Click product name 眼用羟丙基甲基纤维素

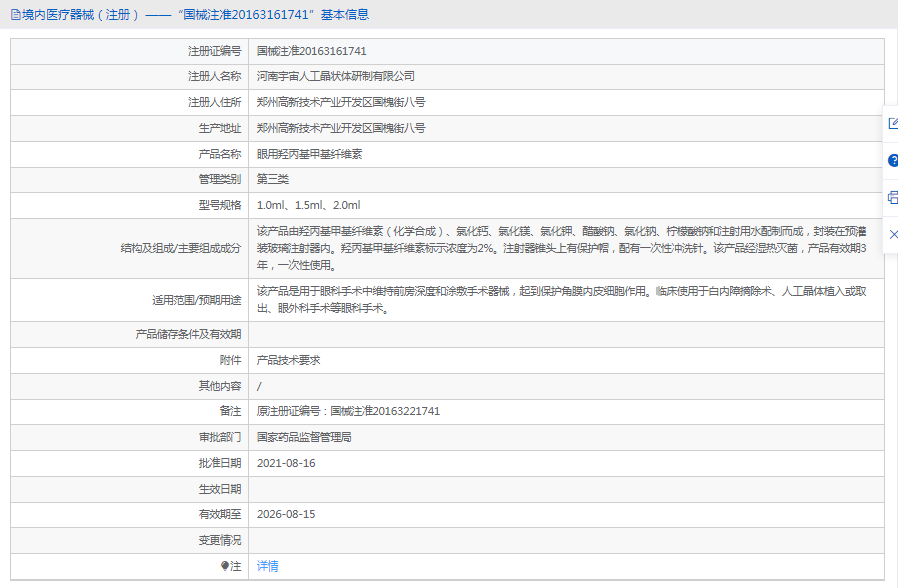click(309, 154)
